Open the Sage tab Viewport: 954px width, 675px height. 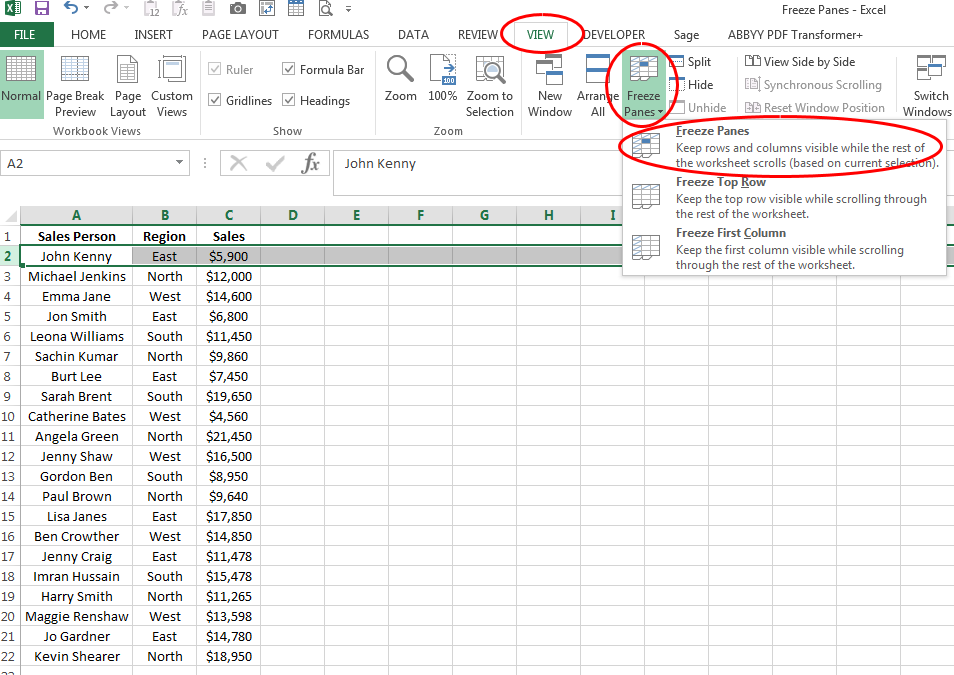tap(686, 35)
